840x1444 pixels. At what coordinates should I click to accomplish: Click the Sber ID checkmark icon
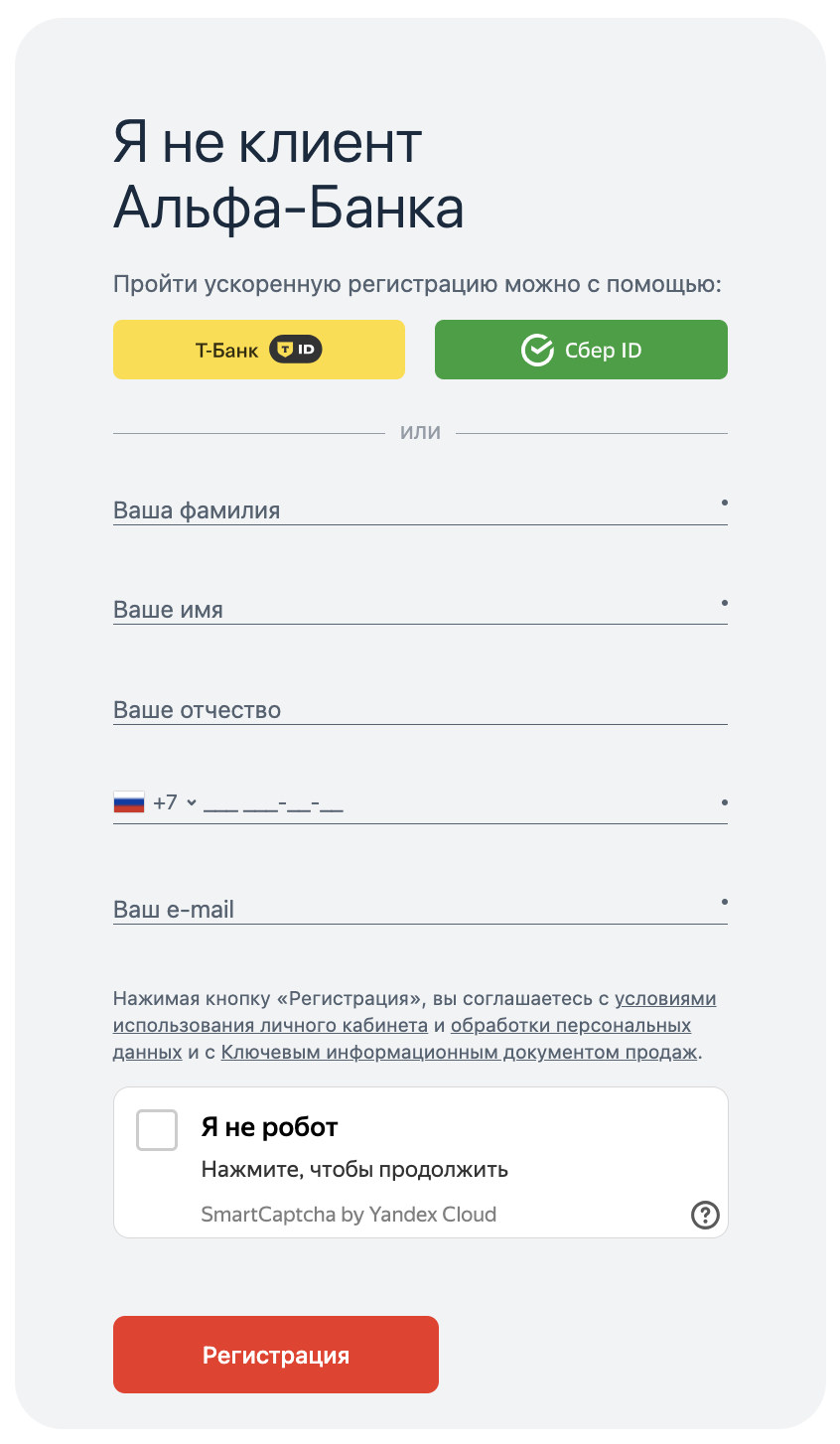tap(537, 350)
